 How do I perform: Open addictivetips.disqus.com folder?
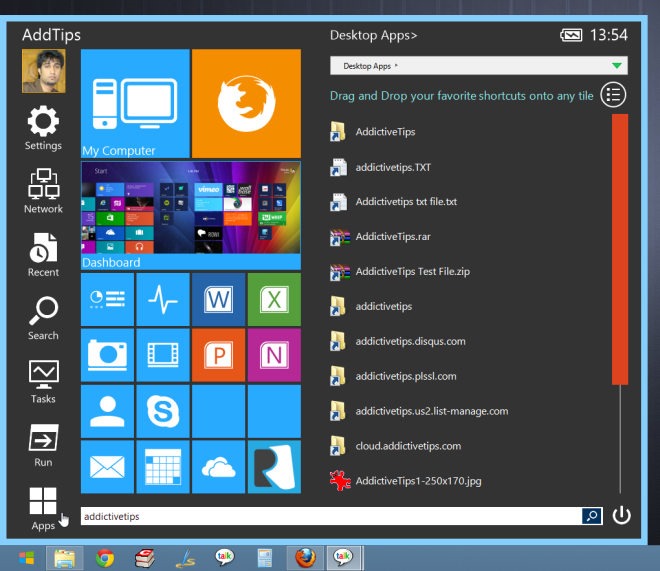pos(398,341)
